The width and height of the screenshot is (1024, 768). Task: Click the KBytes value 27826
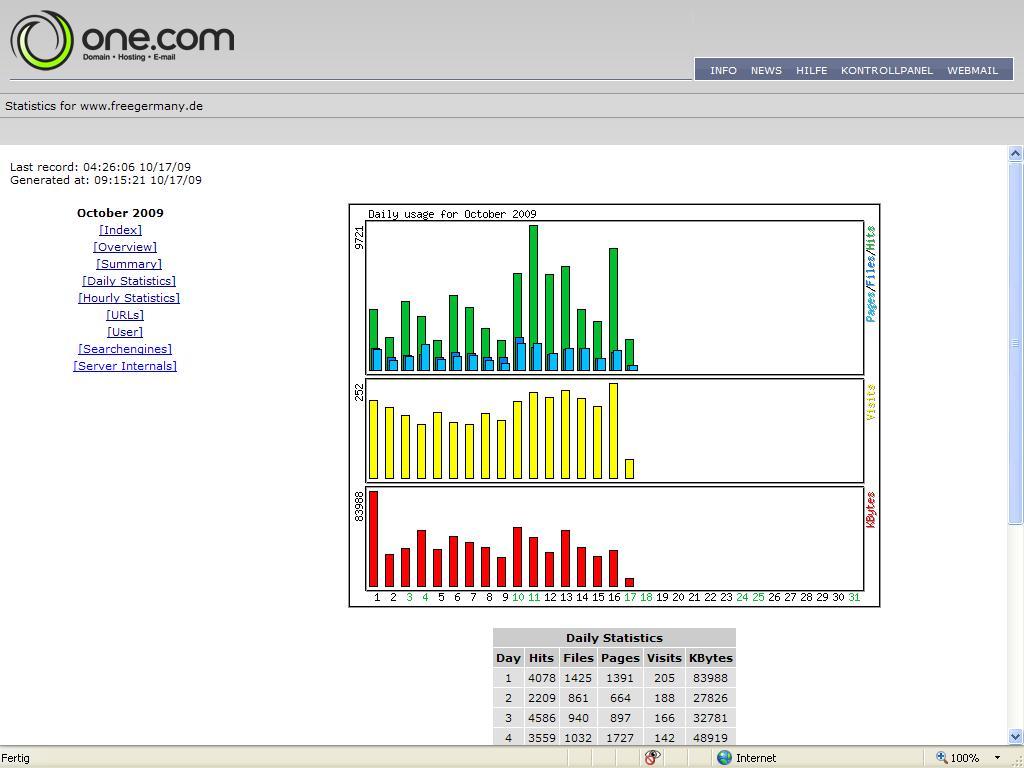tap(711, 698)
